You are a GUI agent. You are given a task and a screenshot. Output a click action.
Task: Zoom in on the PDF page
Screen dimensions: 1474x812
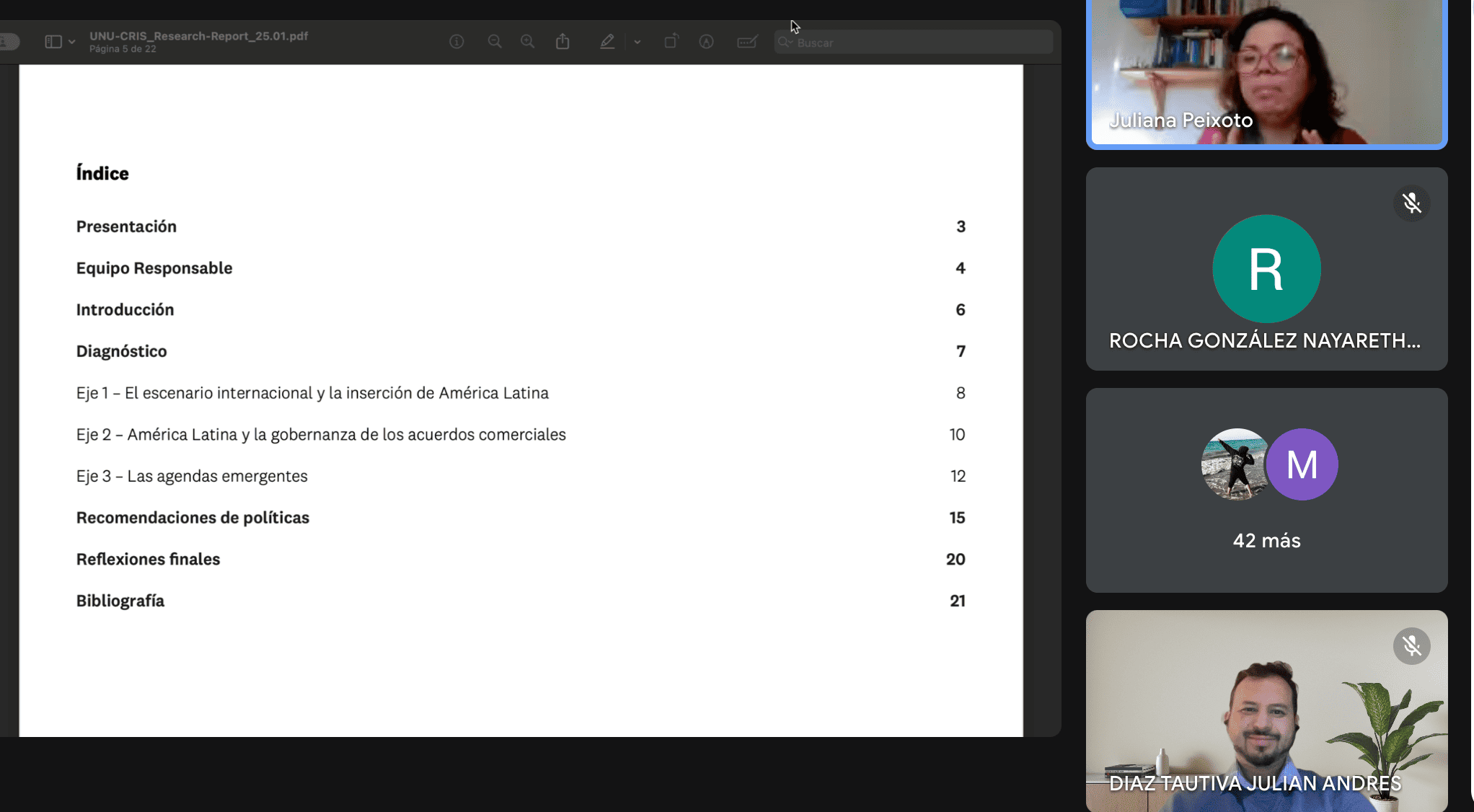[528, 42]
